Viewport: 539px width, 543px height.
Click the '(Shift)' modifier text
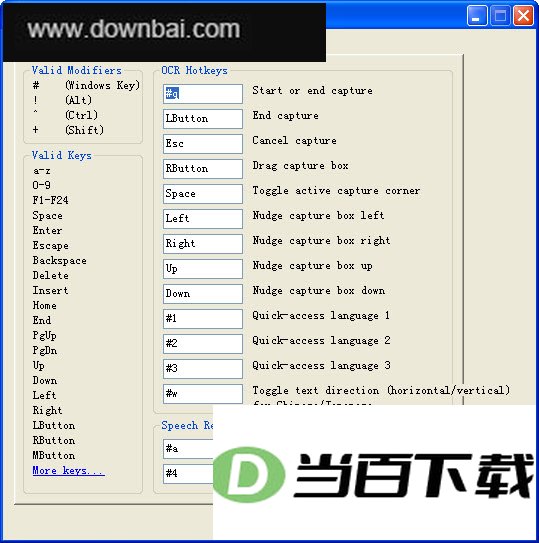[85, 130]
